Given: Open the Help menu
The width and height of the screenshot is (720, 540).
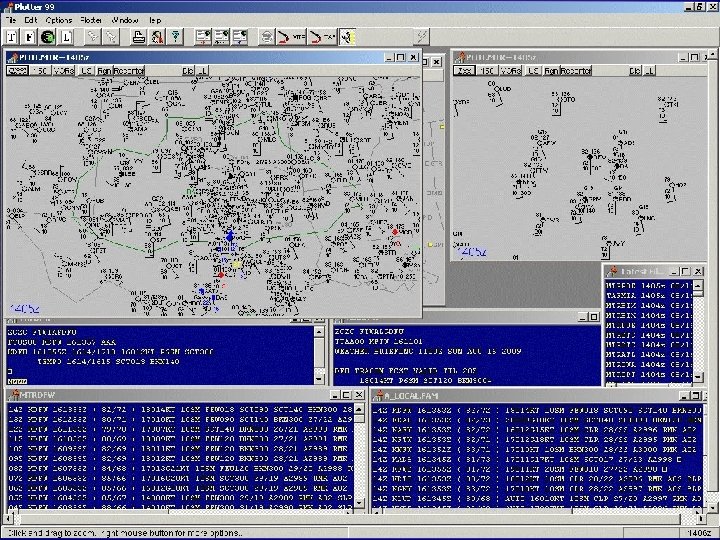Looking at the screenshot, I should [155, 20].
